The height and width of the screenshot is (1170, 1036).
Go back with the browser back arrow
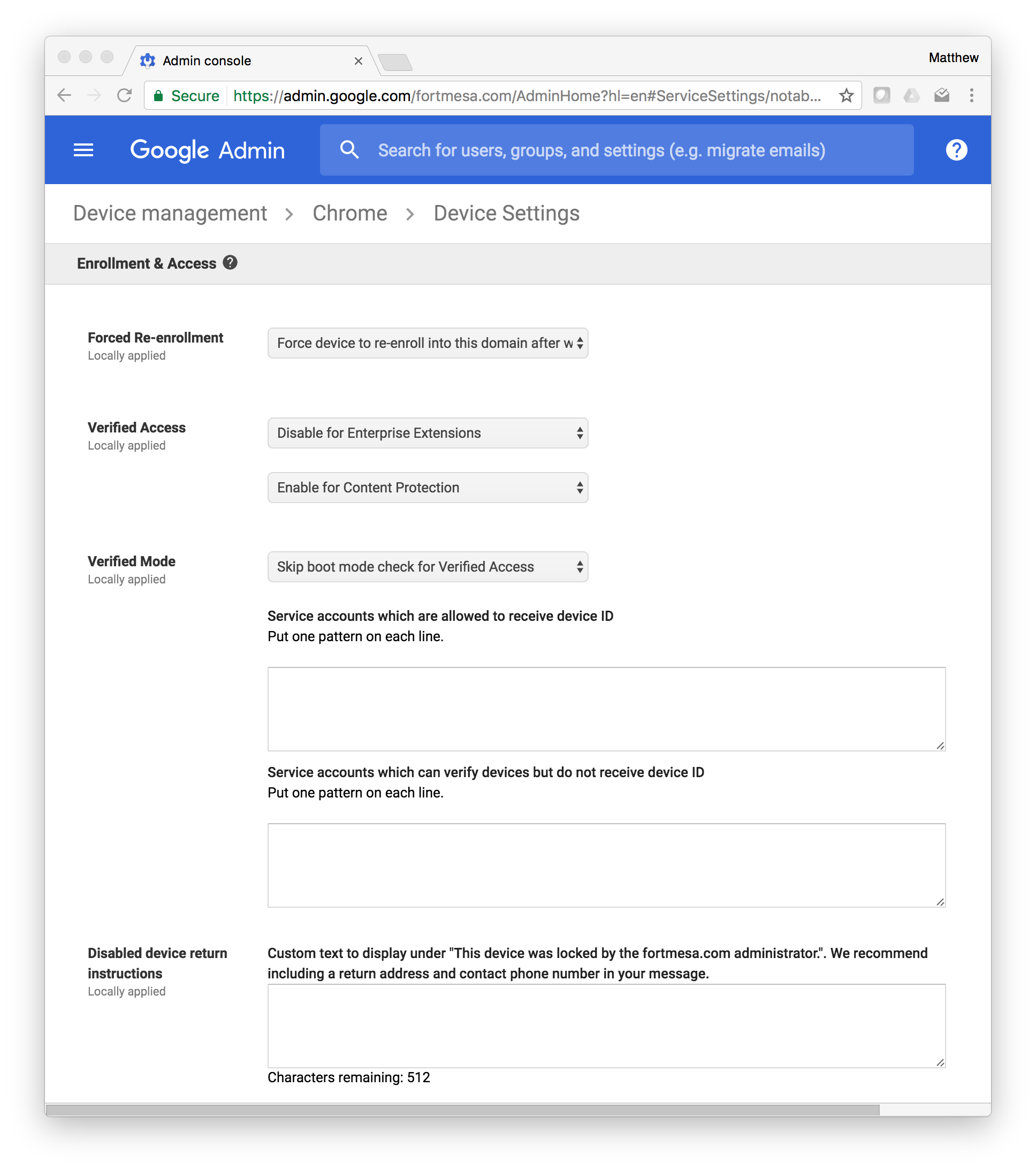tap(64, 95)
